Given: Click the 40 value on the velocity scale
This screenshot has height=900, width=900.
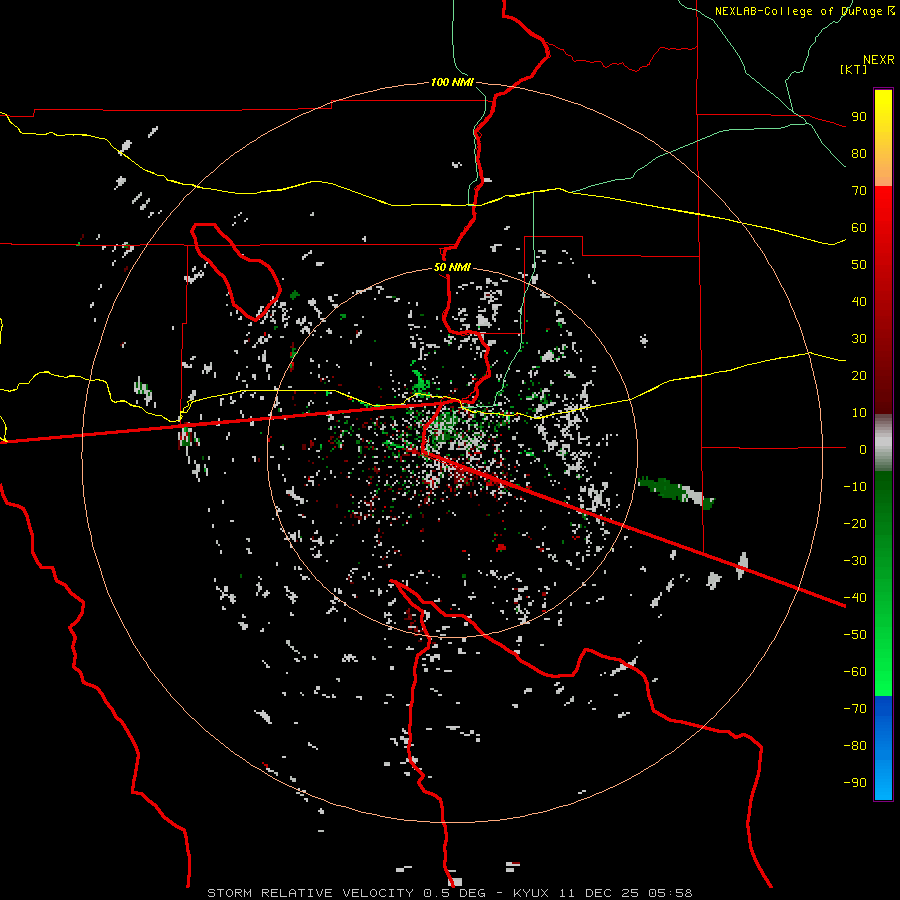Looking at the screenshot, I should (859, 301).
